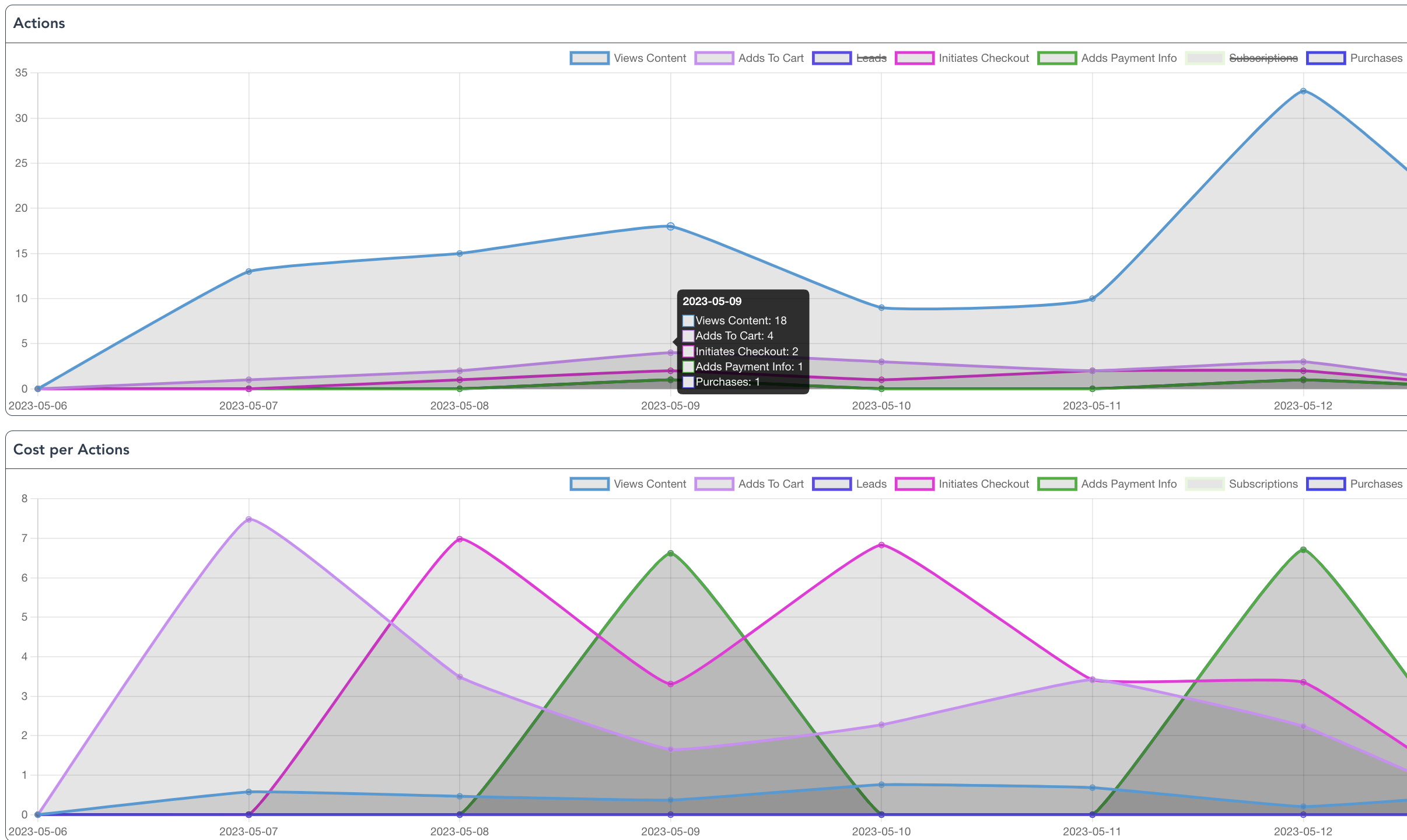Click Adds To Cart peak on 2023-05-07 lower chart
Image resolution: width=1407 pixels, height=840 pixels.
tap(249, 519)
